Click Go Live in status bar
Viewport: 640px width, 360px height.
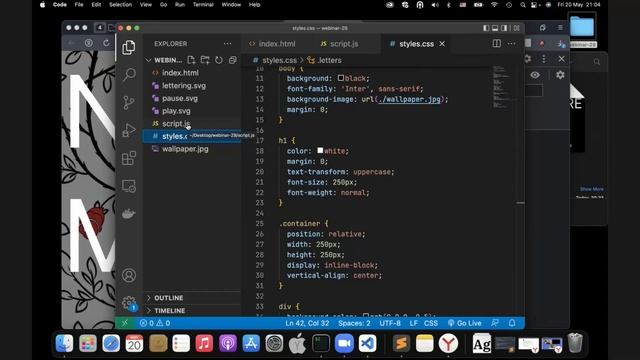tap(464, 323)
